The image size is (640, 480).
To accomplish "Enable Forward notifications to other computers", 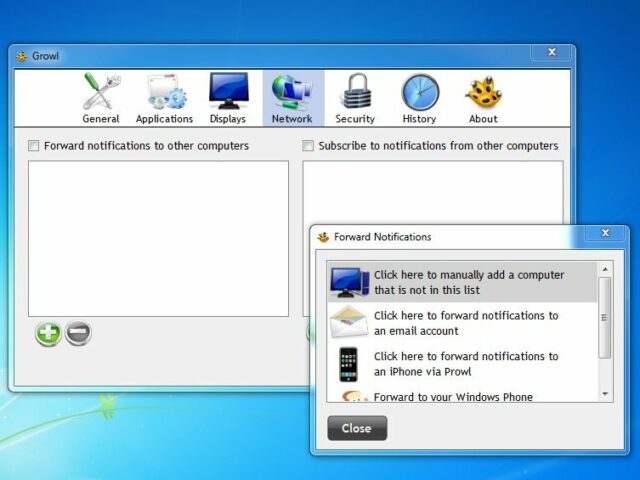I will (34, 146).
